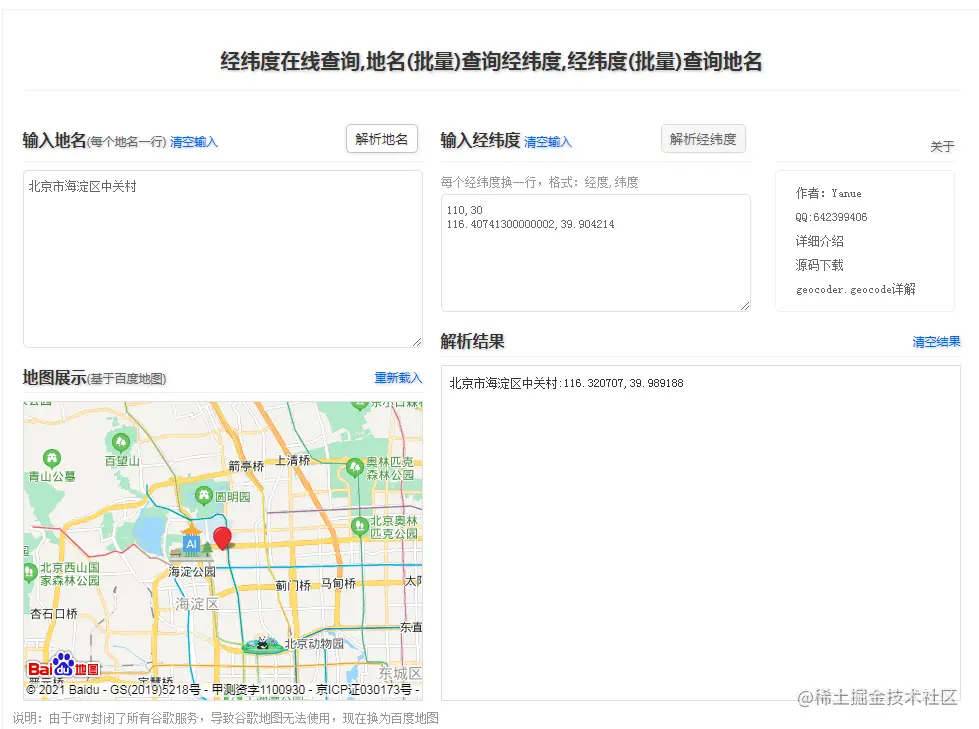979x729 pixels.
Task: Click the 箭亭桥 label on map
Action: click(x=246, y=466)
